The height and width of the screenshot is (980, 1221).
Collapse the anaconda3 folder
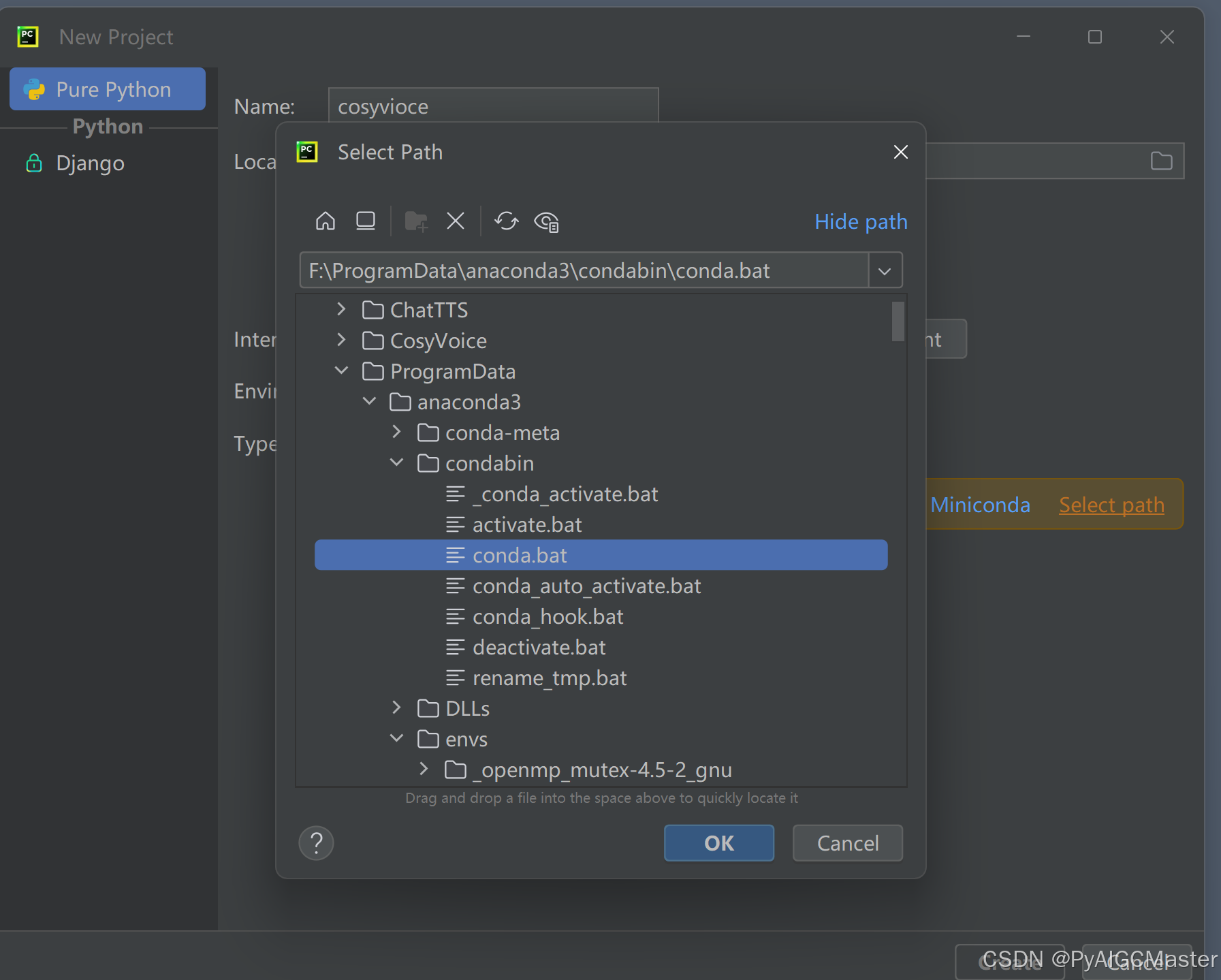(369, 402)
